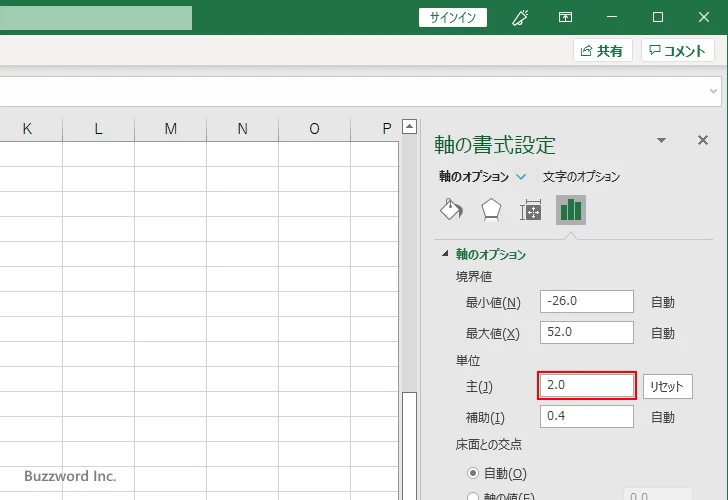Select column O header
This screenshot has width=728, height=500.
click(314, 129)
